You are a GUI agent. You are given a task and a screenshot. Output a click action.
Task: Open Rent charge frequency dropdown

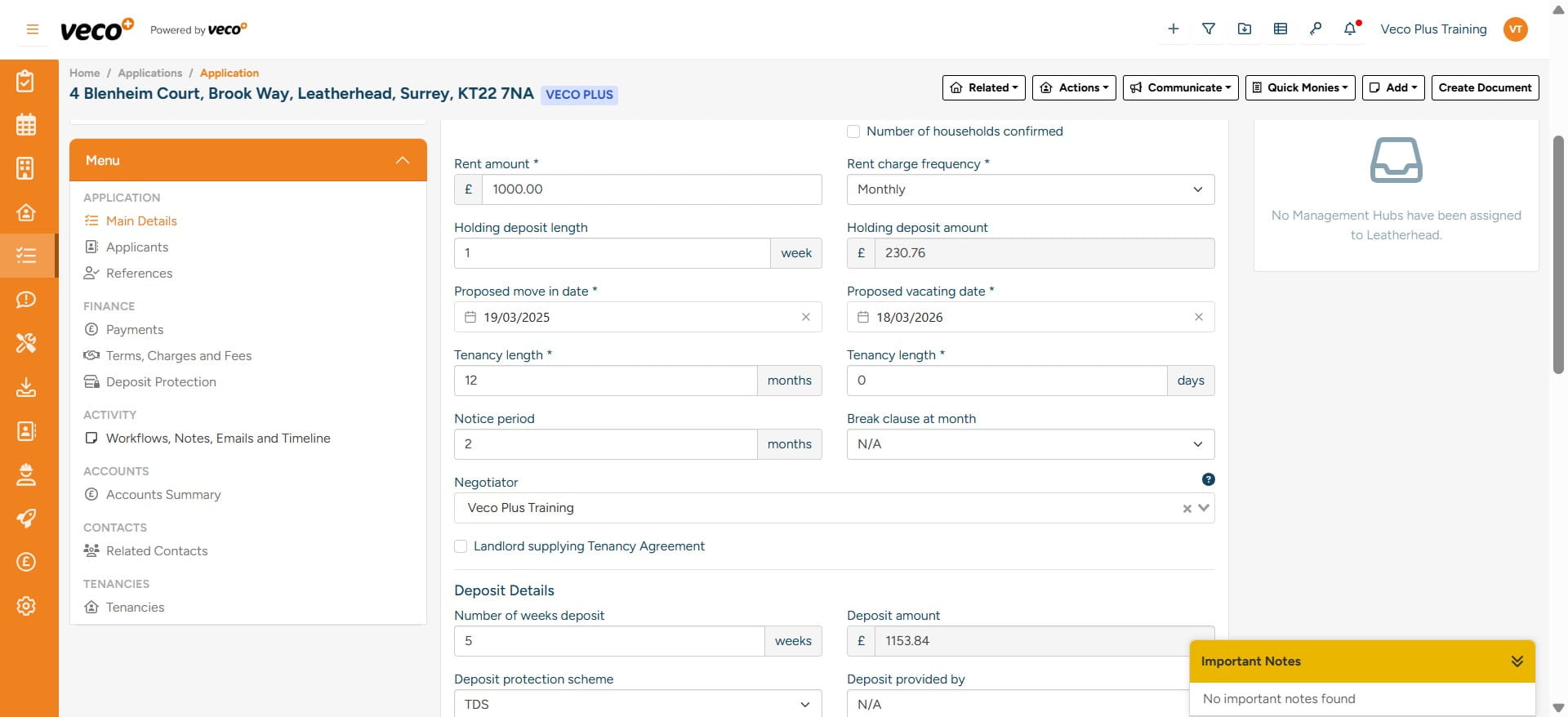click(x=1031, y=189)
